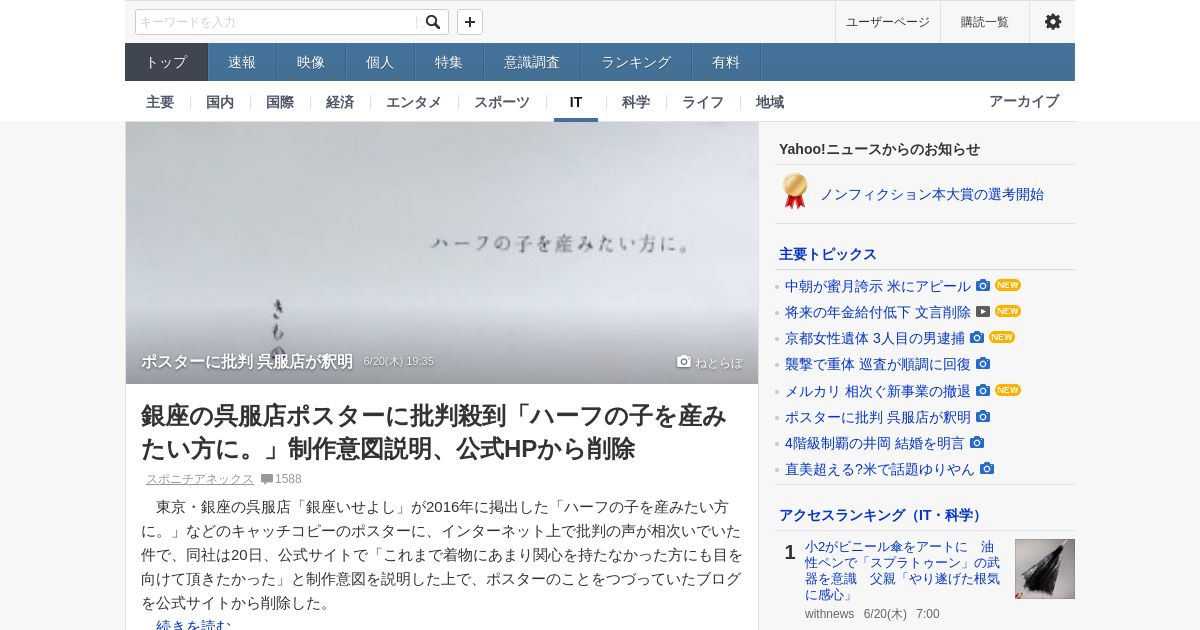1200x630 pixels.
Task: Click NEW badge on メルカリ row
Action: [x=1008, y=390]
